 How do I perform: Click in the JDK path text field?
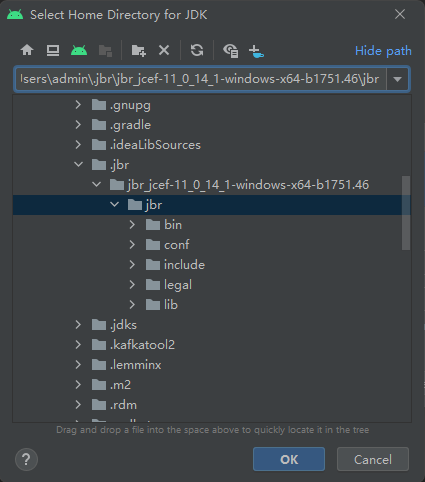point(201,79)
